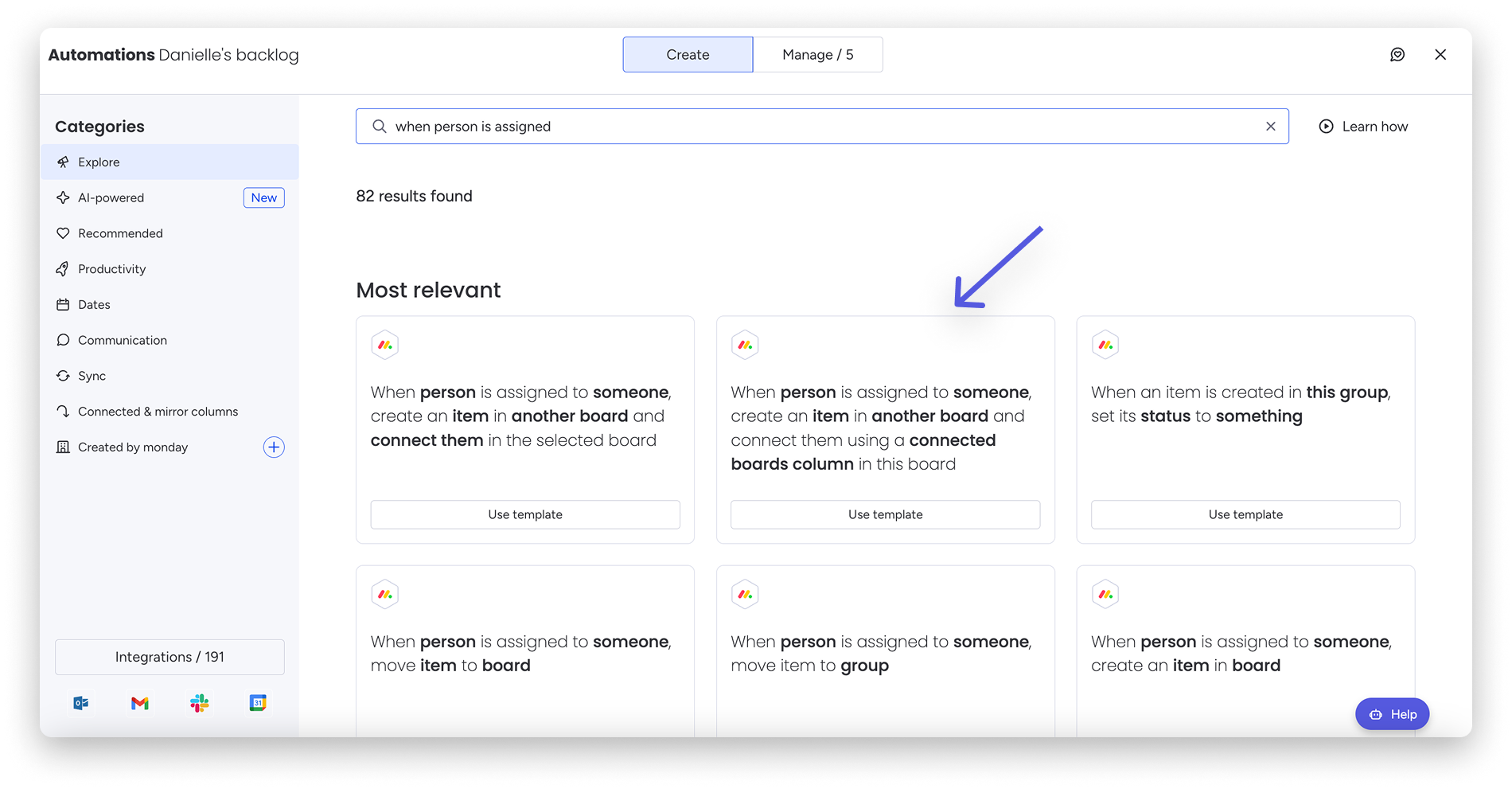1512x789 pixels.
Task: Open the feedback chat icon
Action: click(x=1397, y=54)
